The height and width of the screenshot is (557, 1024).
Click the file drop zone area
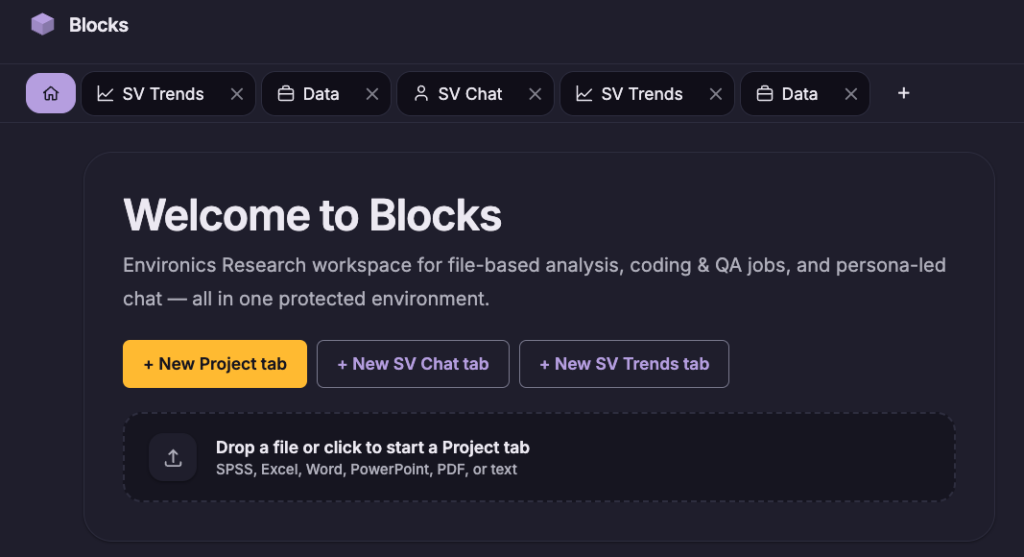point(539,457)
